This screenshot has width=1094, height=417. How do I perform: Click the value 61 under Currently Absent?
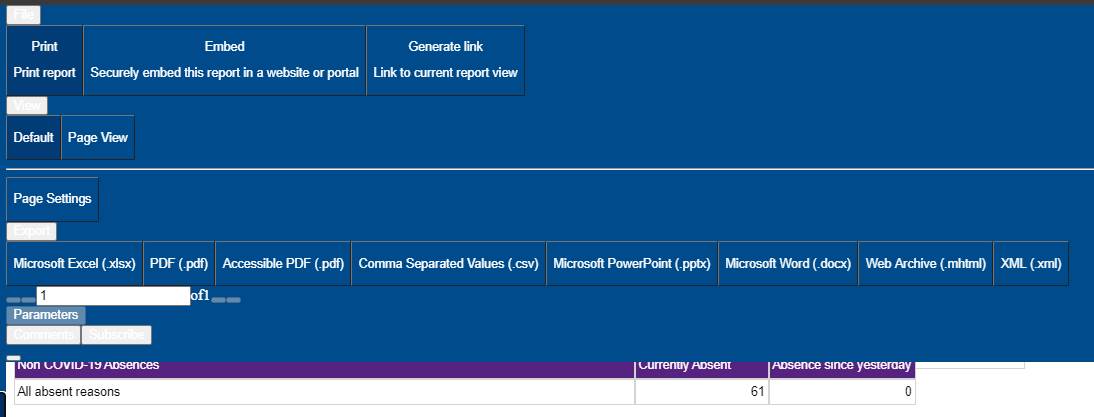(x=702, y=392)
